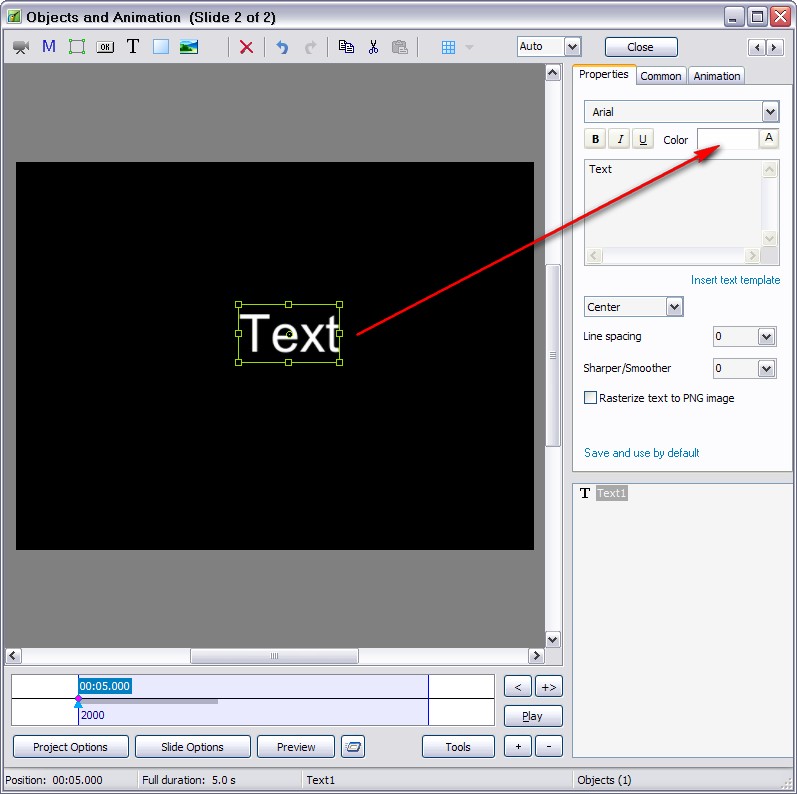
Task: Select Text1 in the objects list
Action: point(611,494)
